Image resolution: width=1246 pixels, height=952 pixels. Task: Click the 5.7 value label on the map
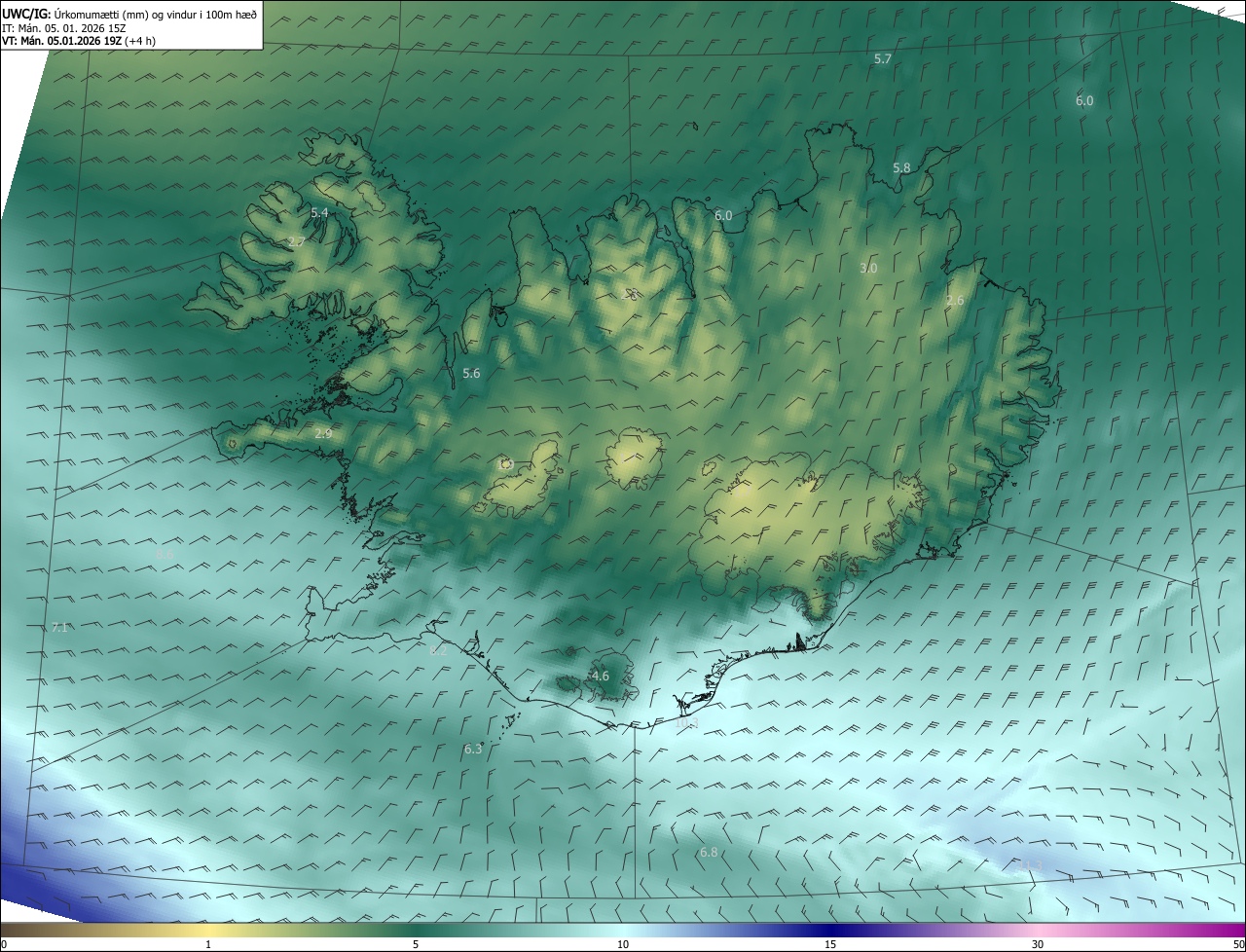[x=883, y=59]
